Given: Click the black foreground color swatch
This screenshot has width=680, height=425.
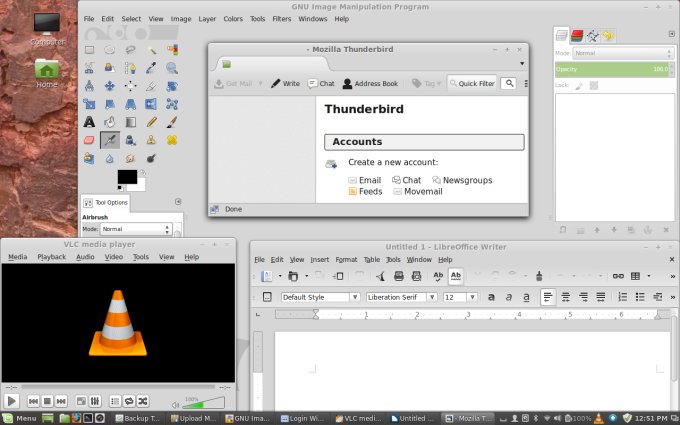Looking at the screenshot, I should tap(127, 177).
